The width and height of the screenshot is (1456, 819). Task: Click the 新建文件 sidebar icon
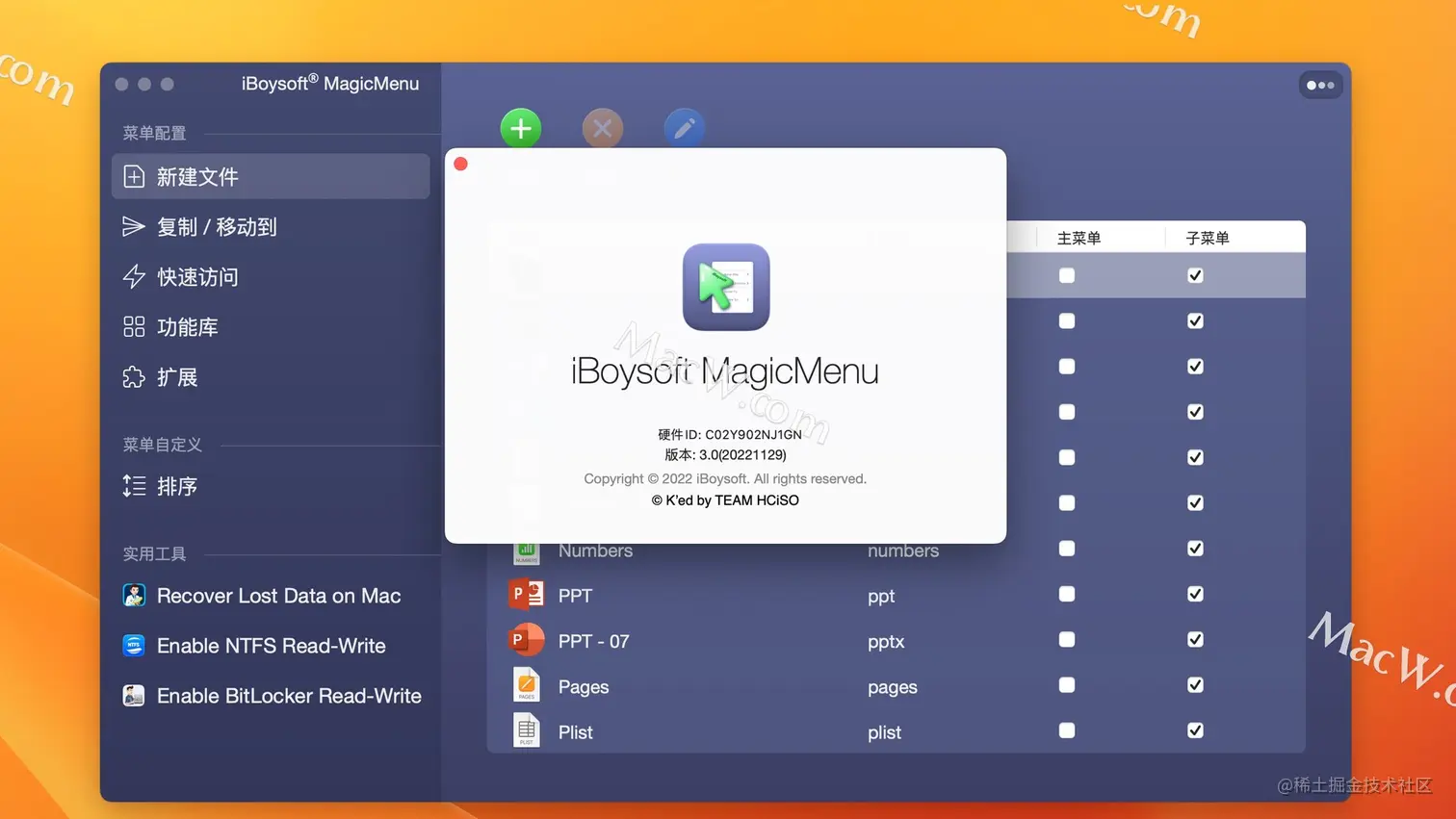[134, 176]
